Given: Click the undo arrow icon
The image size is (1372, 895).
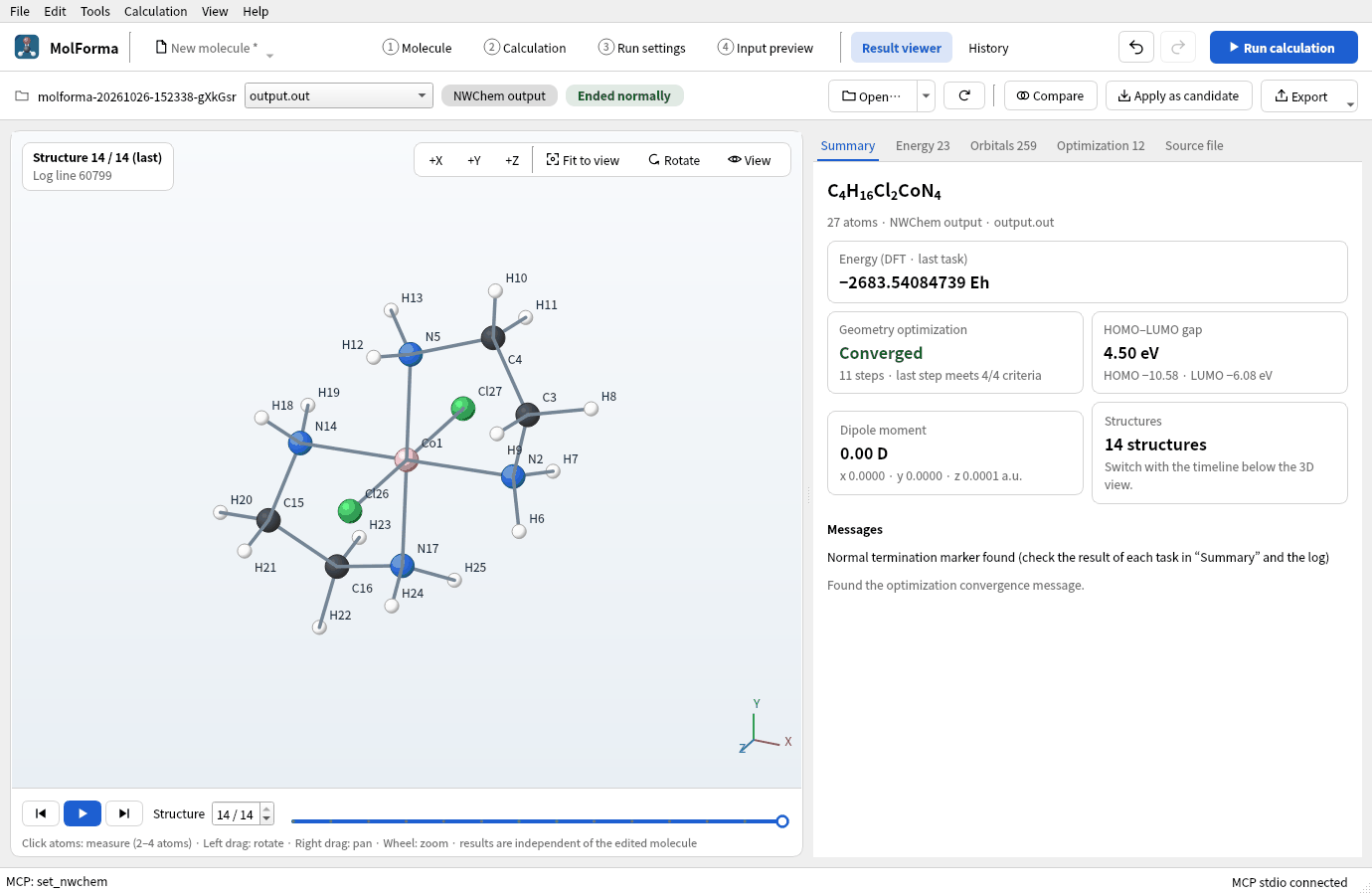Looking at the screenshot, I should (x=1136, y=48).
